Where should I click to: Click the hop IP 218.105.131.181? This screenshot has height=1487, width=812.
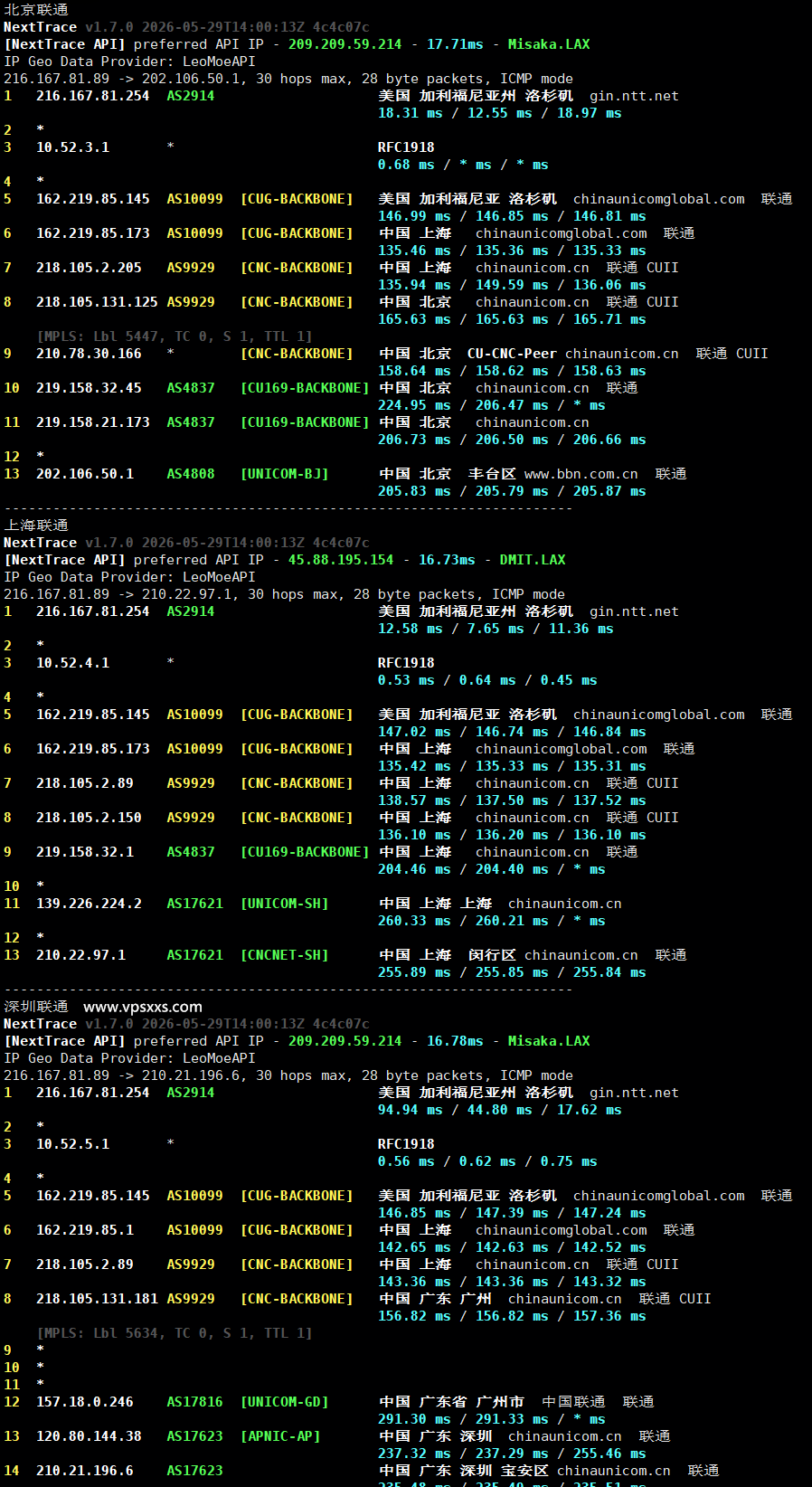[97, 1299]
